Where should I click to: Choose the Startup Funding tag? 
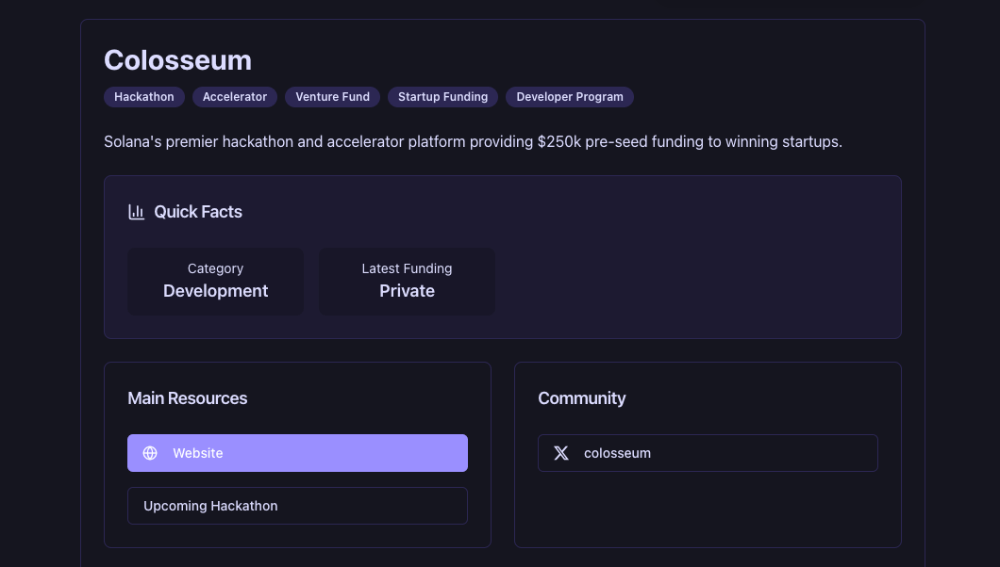point(443,97)
